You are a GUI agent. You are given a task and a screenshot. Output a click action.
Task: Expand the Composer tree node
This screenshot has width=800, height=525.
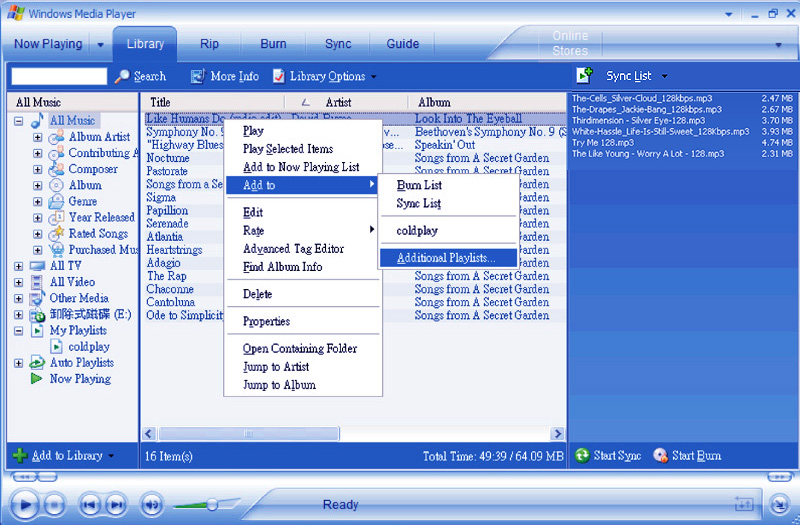pos(38,169)
